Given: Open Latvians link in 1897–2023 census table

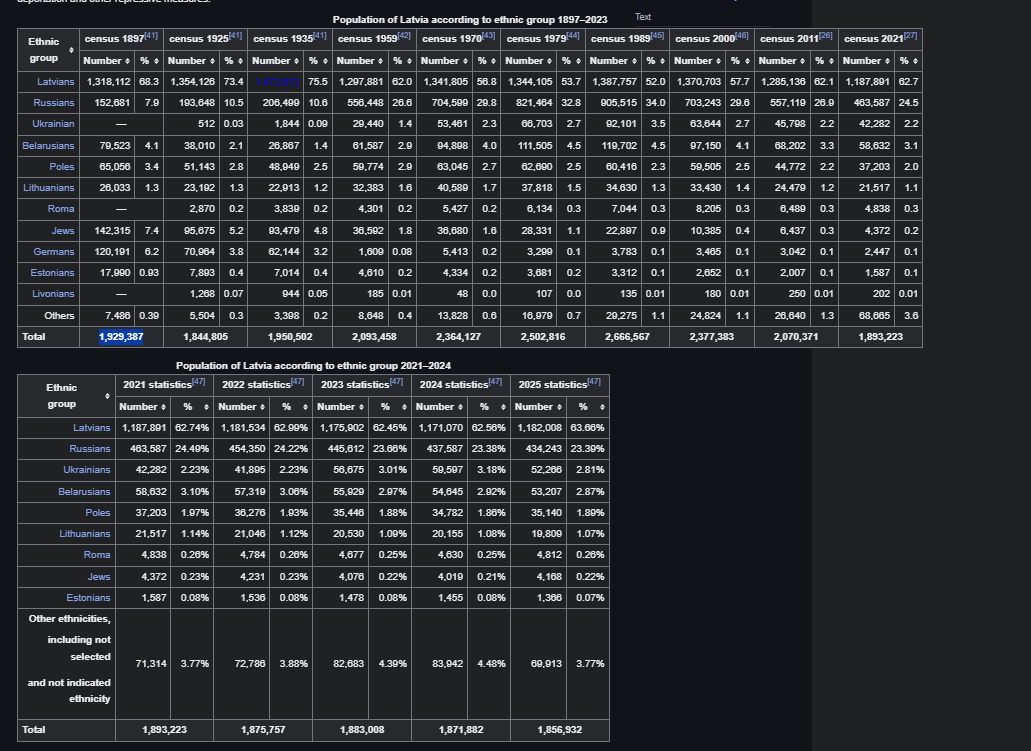Looking at the screenshot, I should 56,82.
